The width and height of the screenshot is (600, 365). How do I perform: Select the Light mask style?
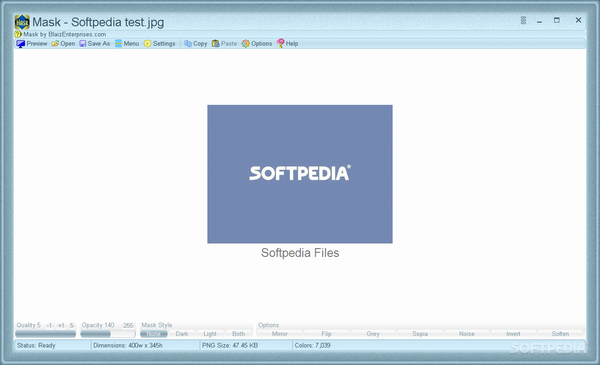(x=210, y=334)
